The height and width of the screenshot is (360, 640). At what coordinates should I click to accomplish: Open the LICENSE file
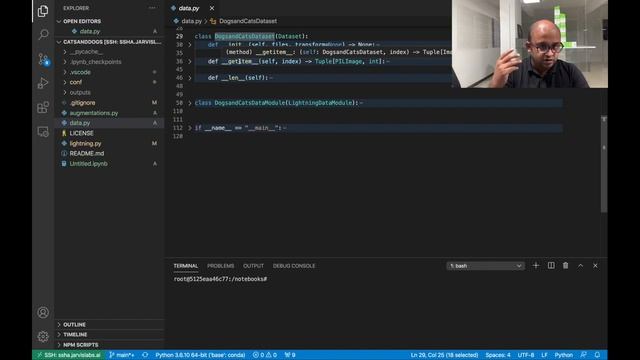[81, 133]
